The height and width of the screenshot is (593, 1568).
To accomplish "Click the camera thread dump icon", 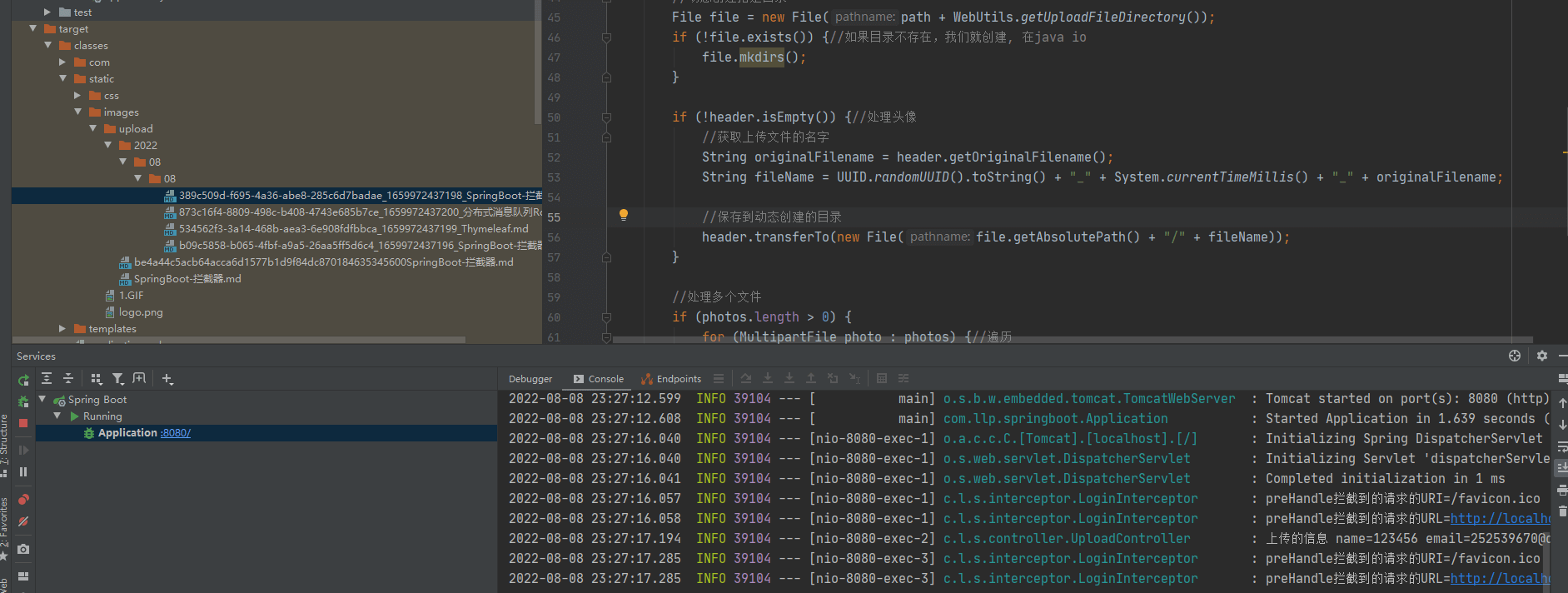I will pyautogui.click(x=23, y=549).
